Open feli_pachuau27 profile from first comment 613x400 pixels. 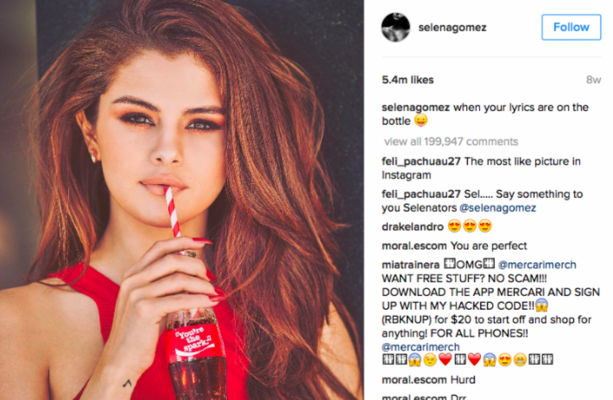[421, 161]
